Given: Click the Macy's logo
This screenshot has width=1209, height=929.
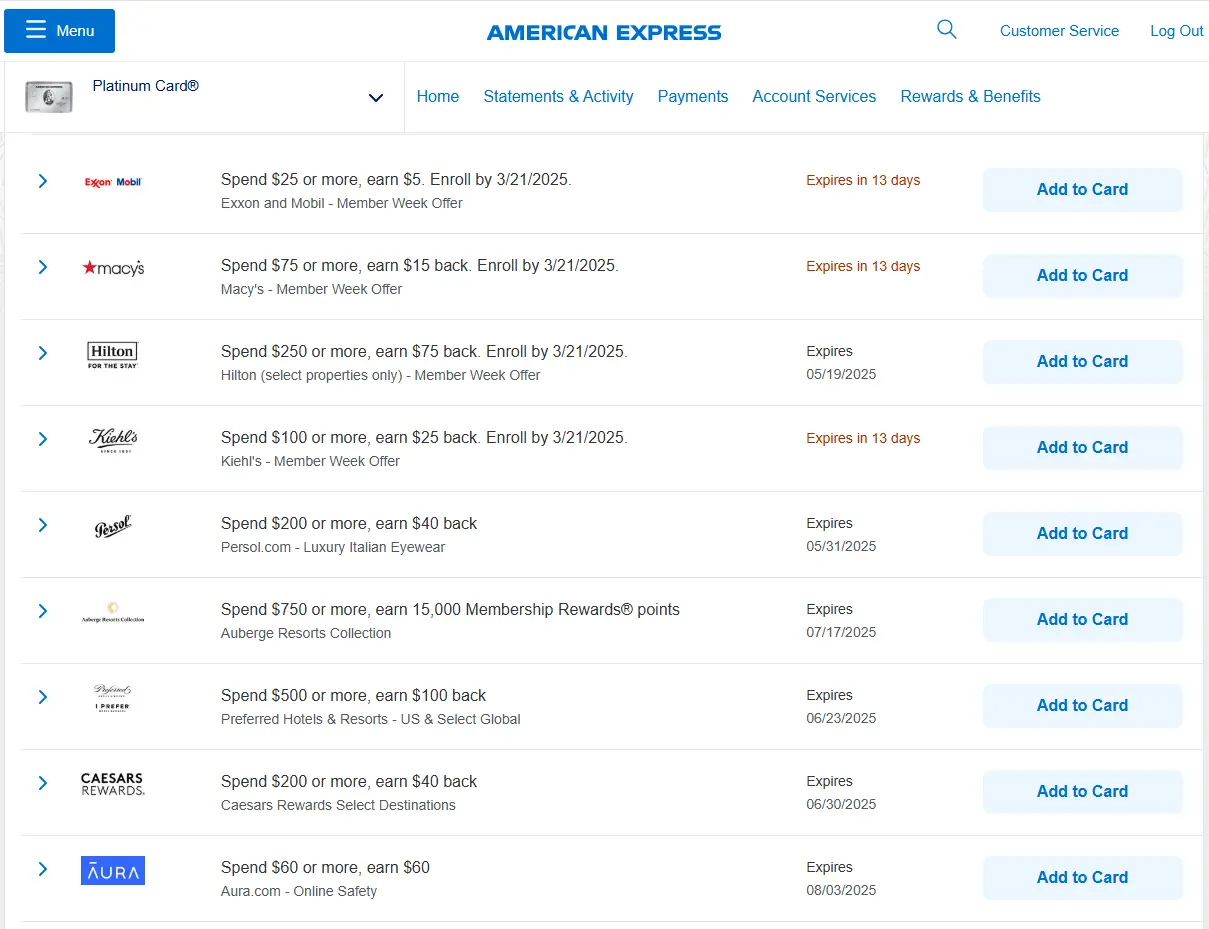Looking at the screenshot, I should (113, 268).
